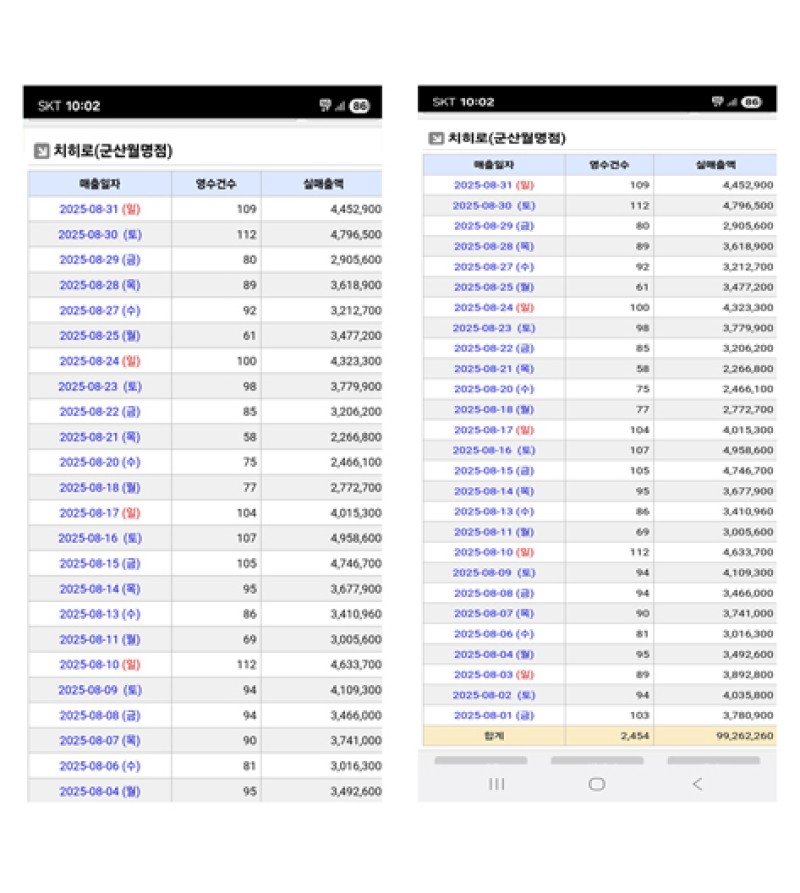Select amount 3,477,200 in right screenshot
800x893 pixels.
click(x=748, y=287)
